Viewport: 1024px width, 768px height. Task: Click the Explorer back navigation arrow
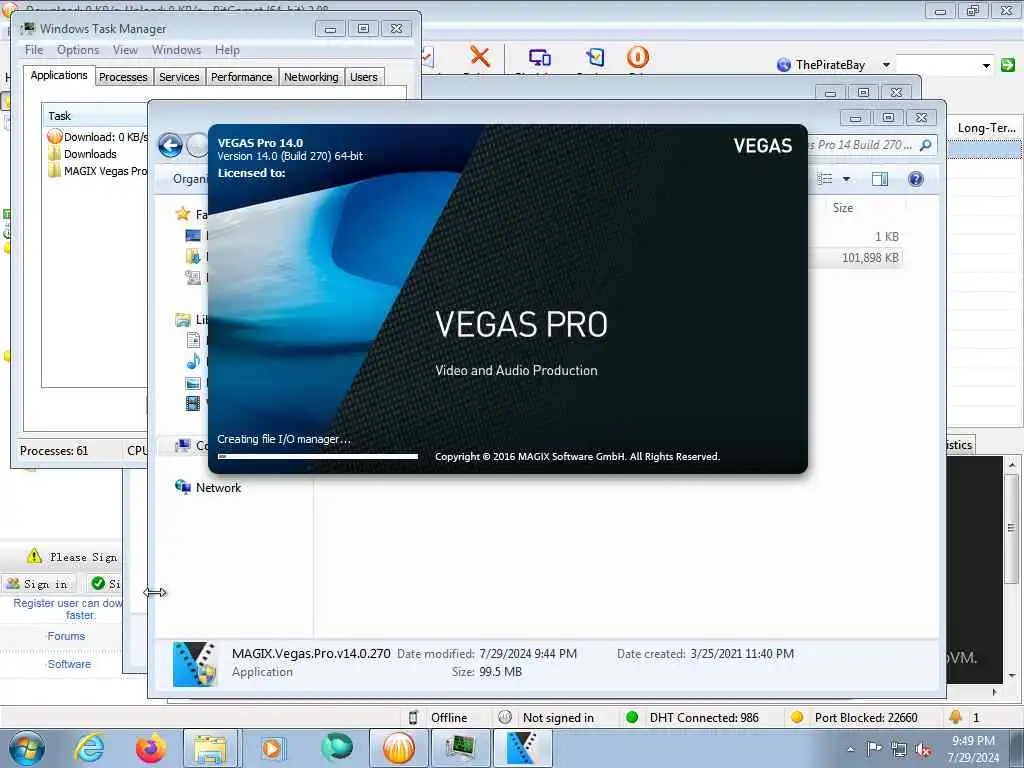[x=170, y=145]
